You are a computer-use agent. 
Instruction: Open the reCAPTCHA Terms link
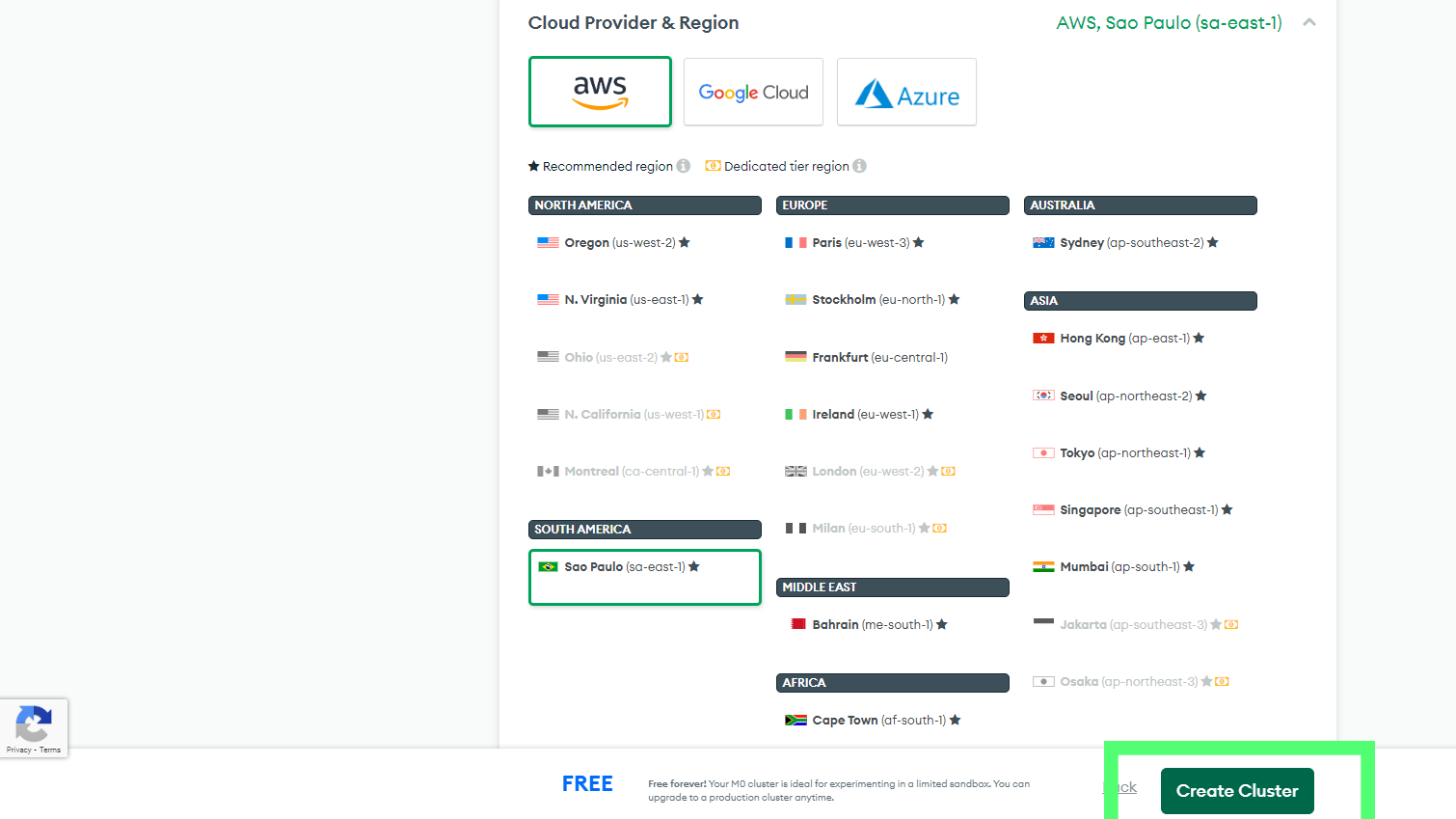click(50, 750)
